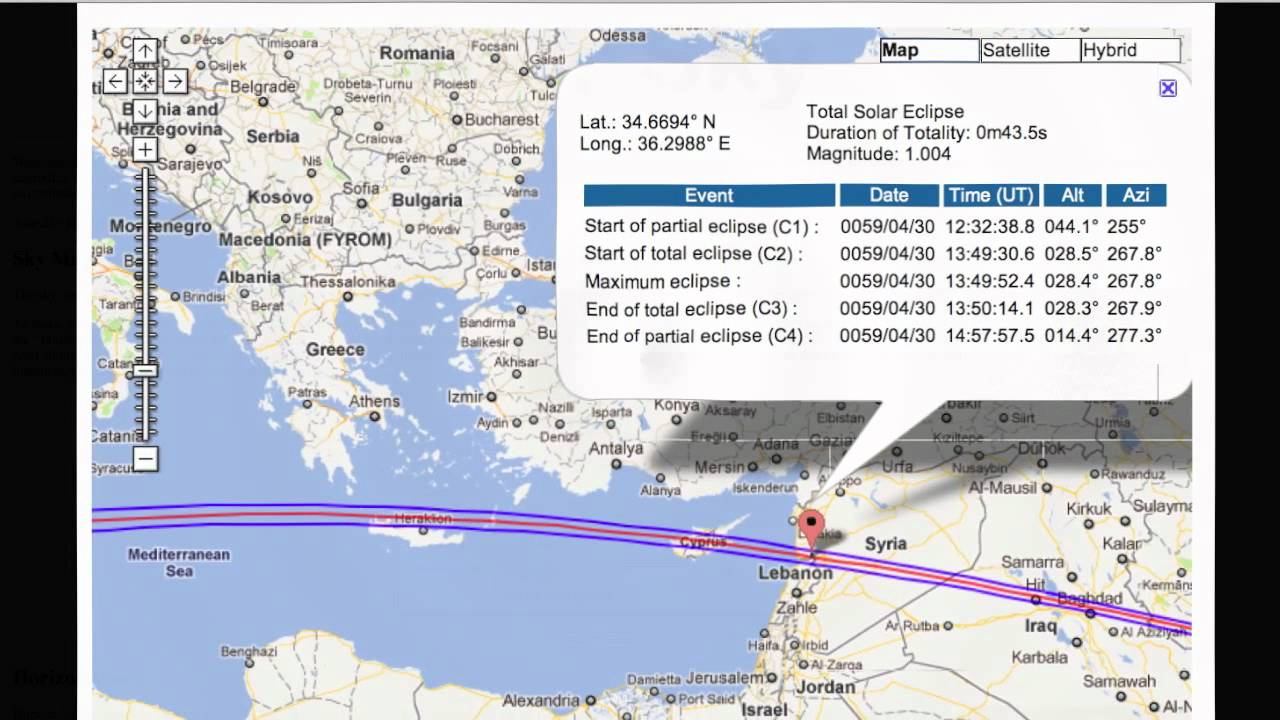Click the Alexandria city label
This screenshot has height=720, width=1280.
coord(541,700)
